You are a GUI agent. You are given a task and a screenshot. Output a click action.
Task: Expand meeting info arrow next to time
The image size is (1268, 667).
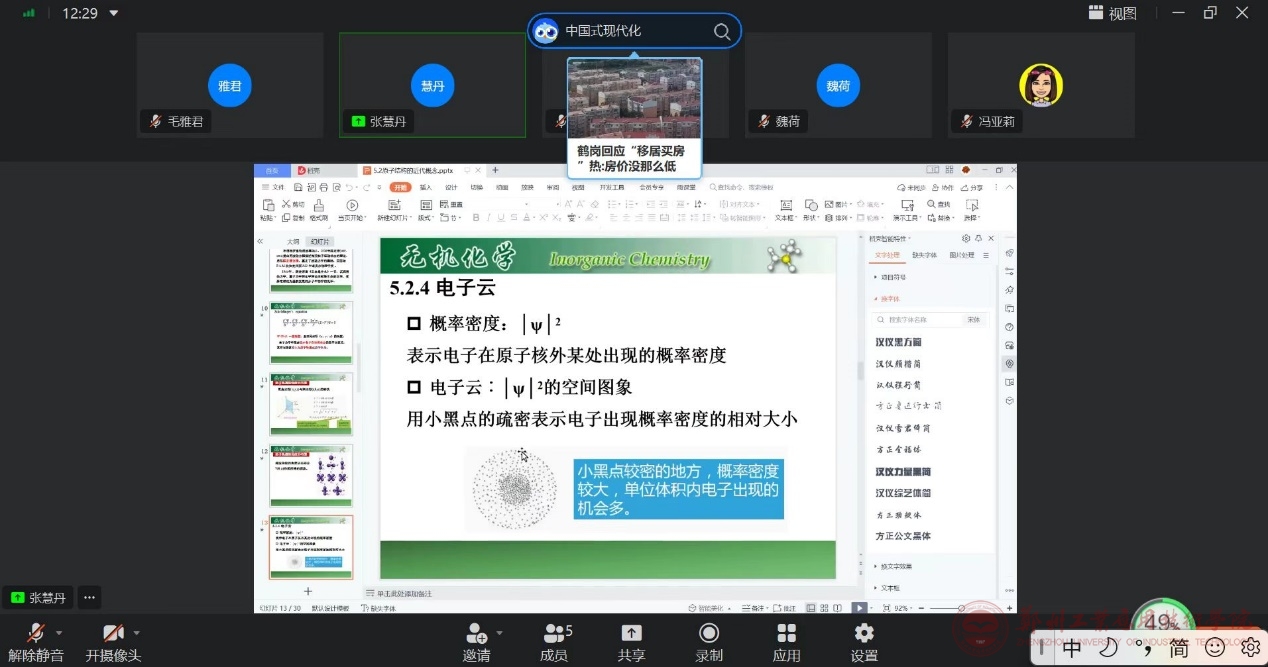click(113, 14)
